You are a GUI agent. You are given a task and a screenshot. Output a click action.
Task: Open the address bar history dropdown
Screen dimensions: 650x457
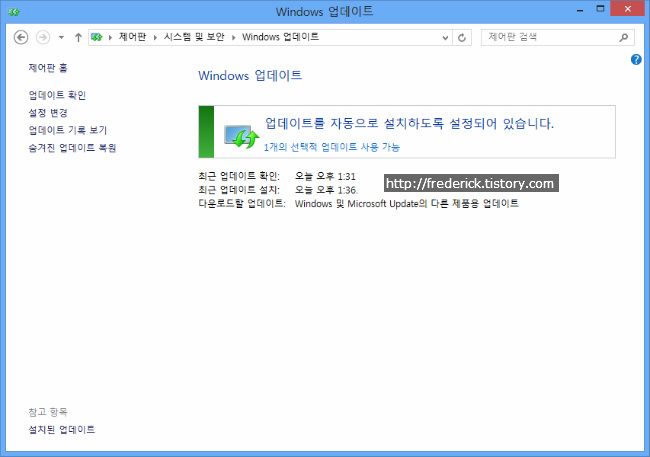pos(445,38)
